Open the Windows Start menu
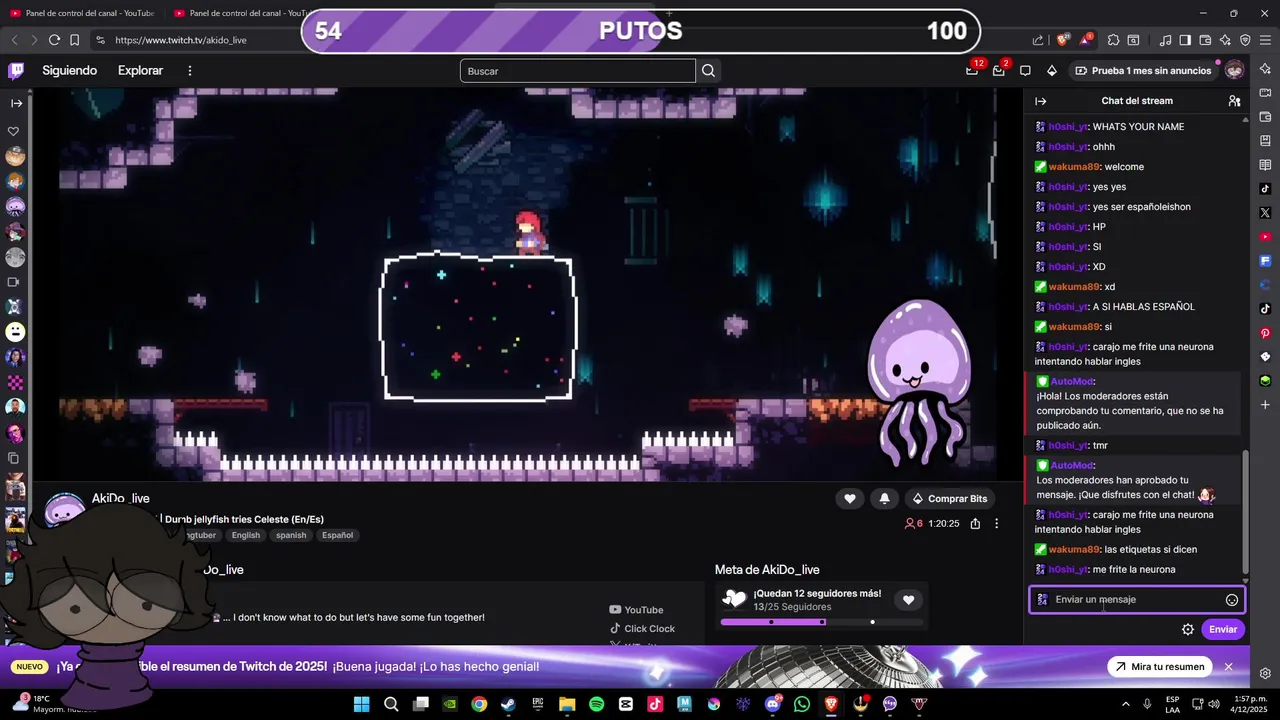 (362, 704)
